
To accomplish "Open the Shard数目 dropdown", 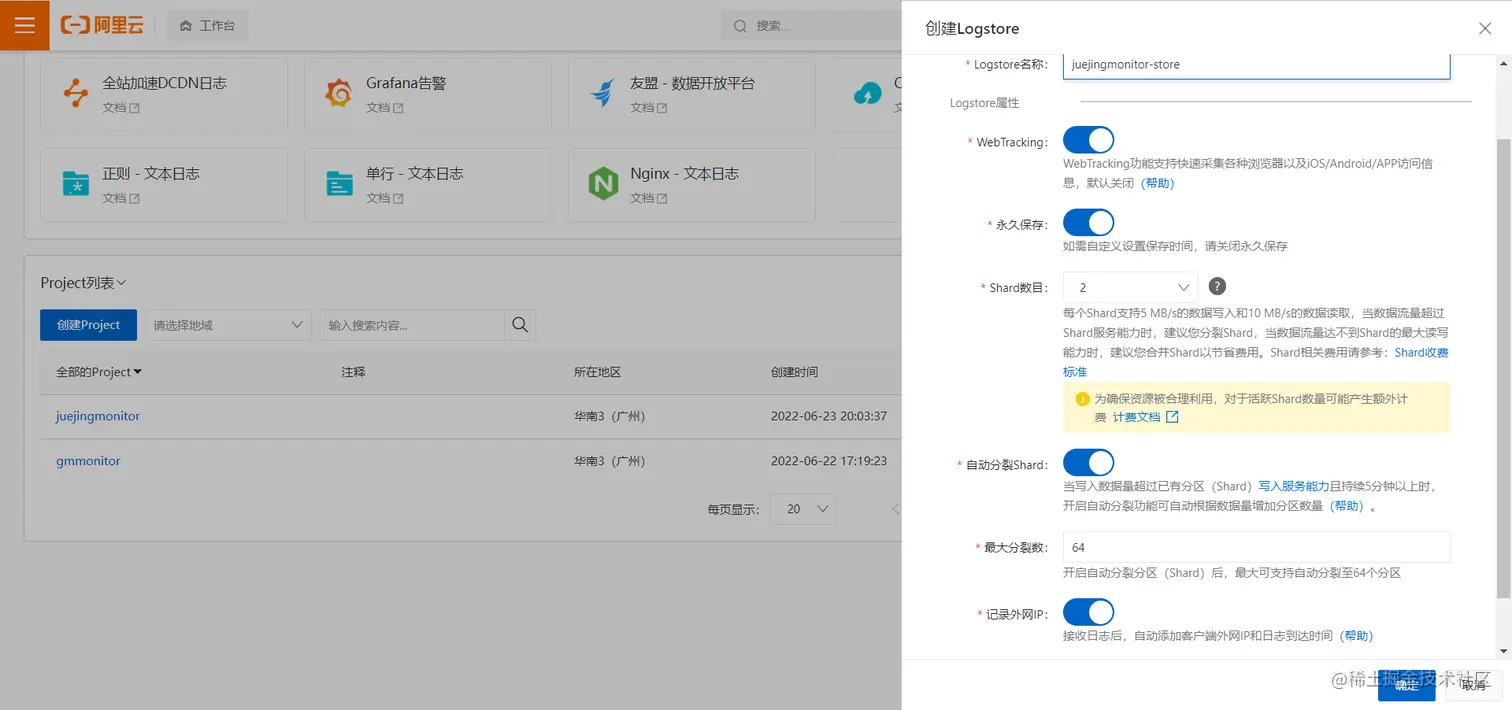I will pos(1130,287).
